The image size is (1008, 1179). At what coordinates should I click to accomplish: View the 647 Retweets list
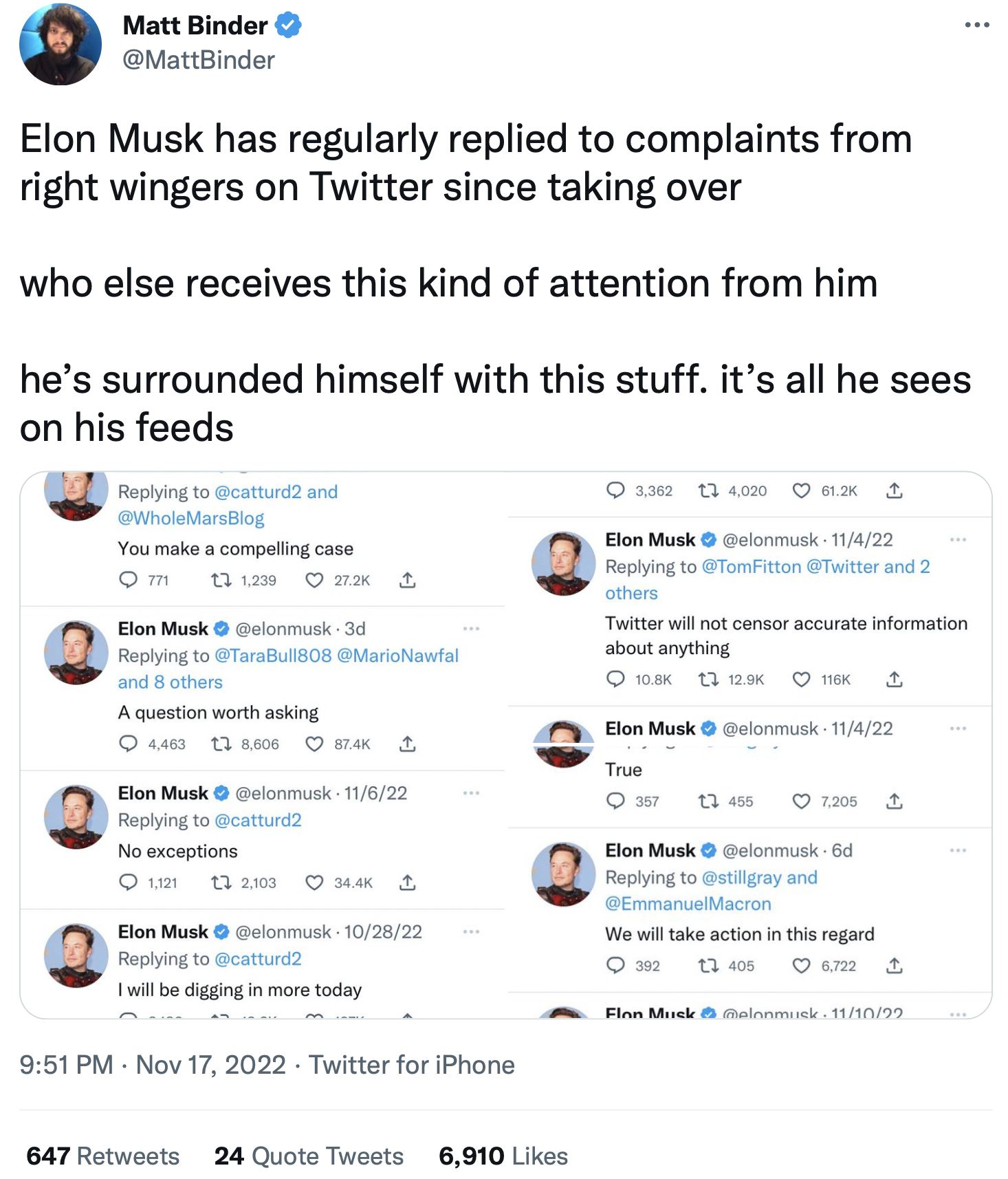pyautogui.click(x=103, y=1156)
